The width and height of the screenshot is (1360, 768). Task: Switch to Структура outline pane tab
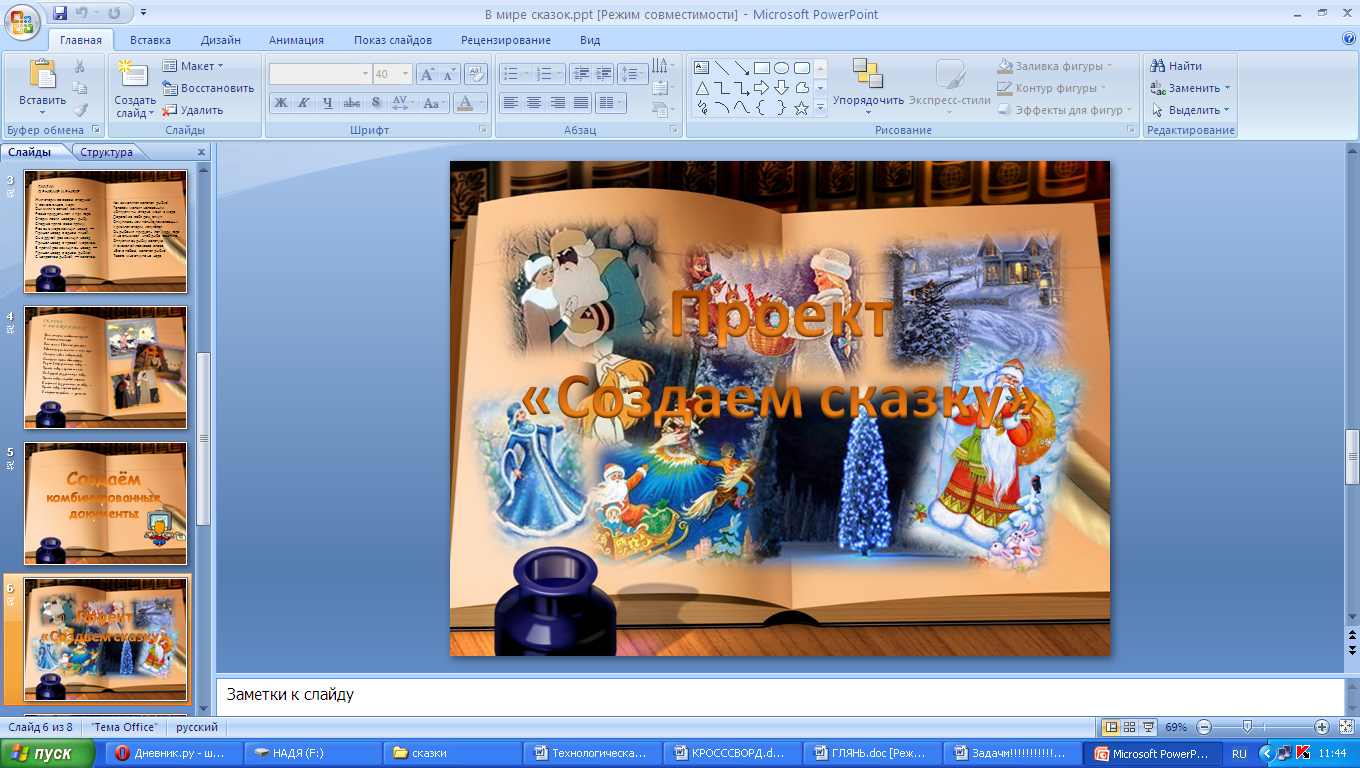(107, 152)
